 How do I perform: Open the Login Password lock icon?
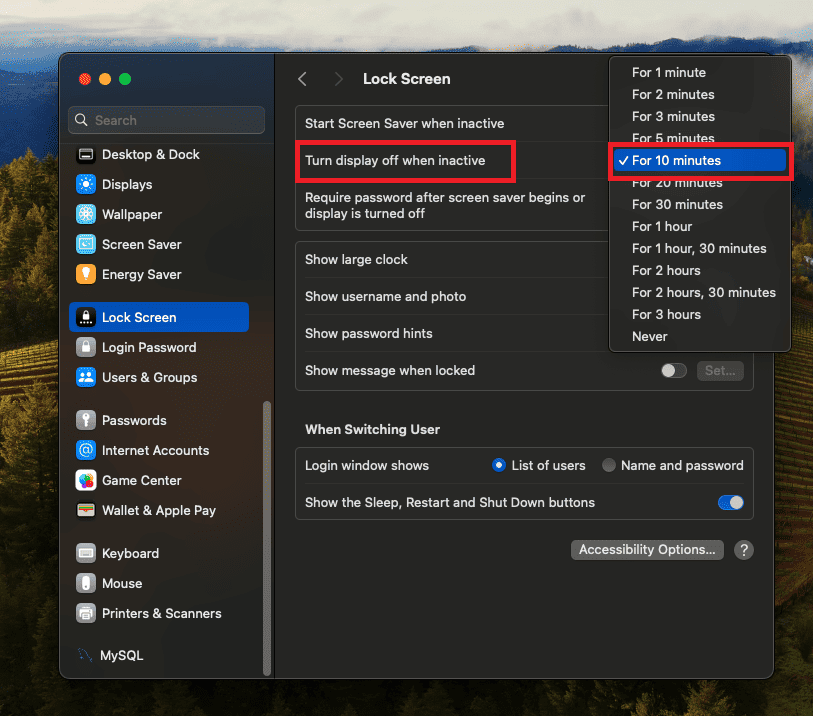[86, 347]
